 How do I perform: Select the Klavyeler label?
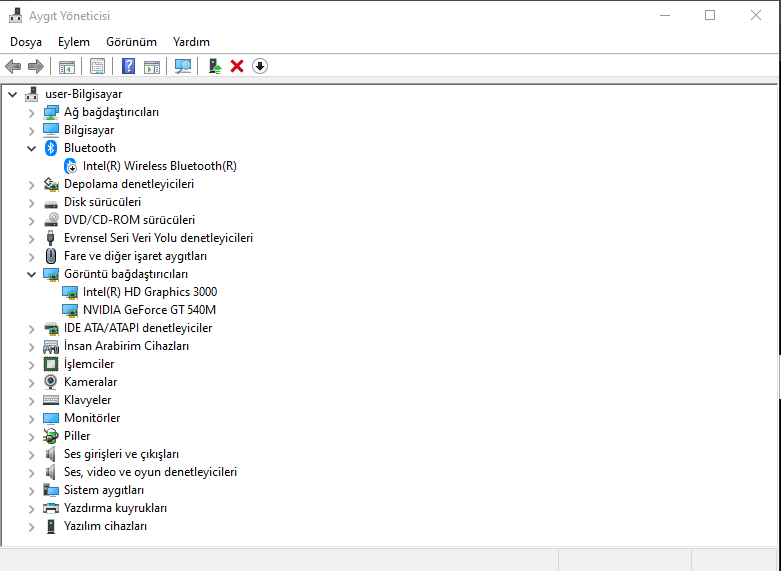pyautogui.click(x=88, y=400)
